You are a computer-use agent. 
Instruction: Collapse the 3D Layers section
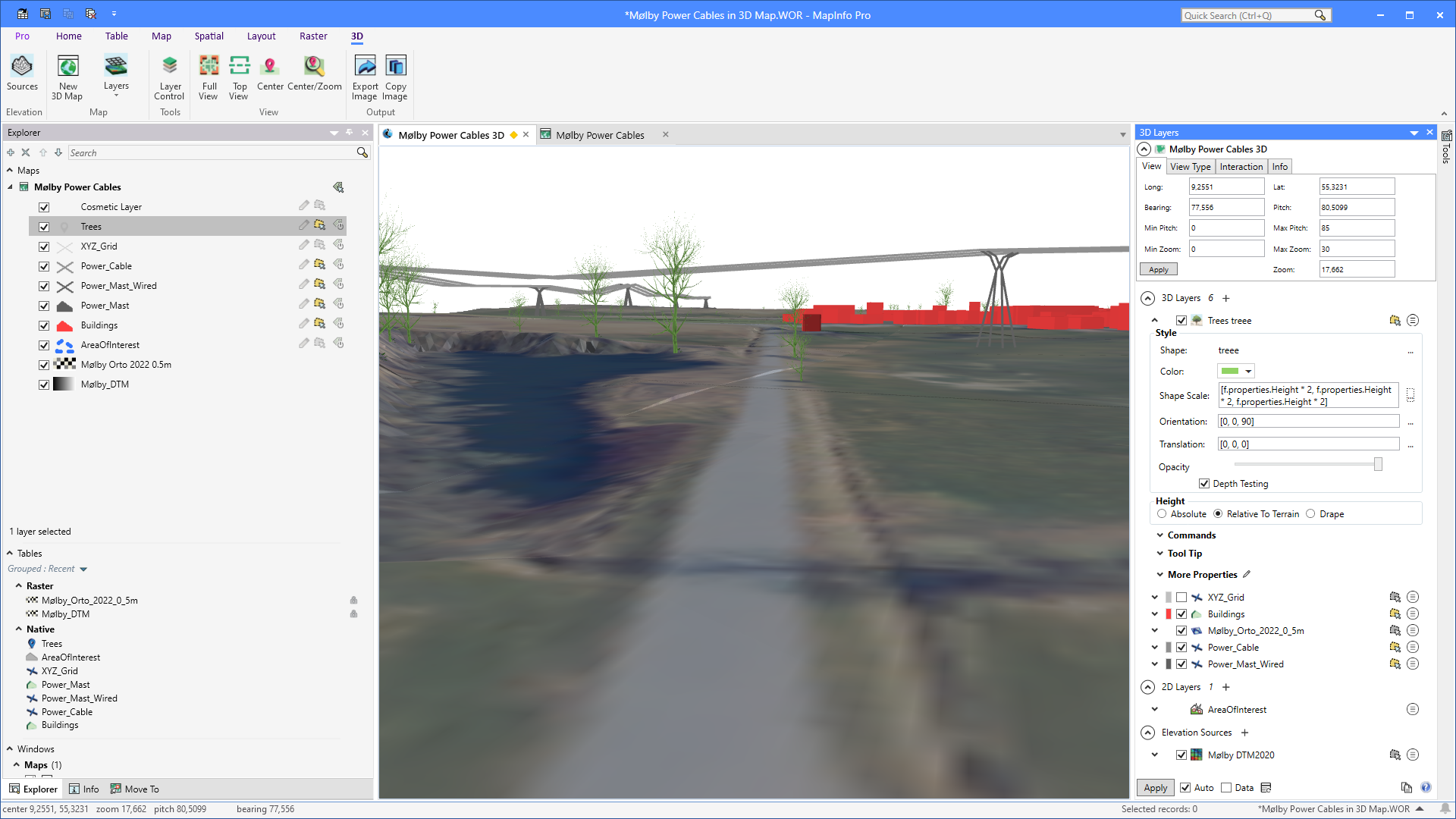[1147, 298]
